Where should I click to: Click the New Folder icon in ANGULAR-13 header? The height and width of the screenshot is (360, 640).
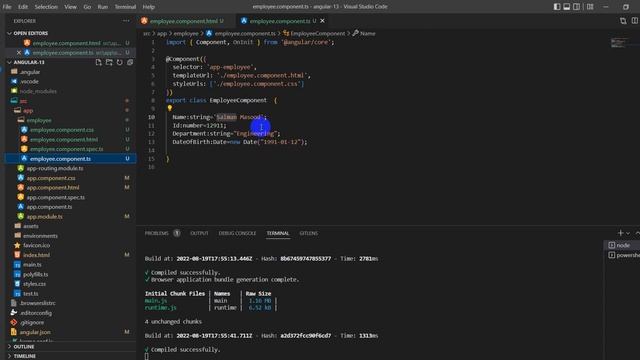click(109, 62)
